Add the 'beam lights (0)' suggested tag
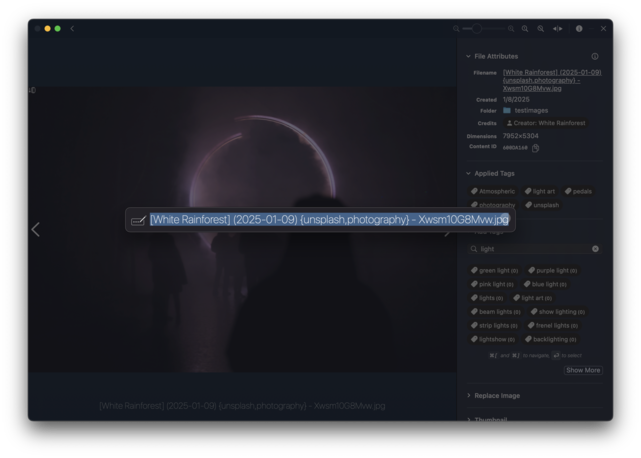641x458 pixels. pos(495,312)
